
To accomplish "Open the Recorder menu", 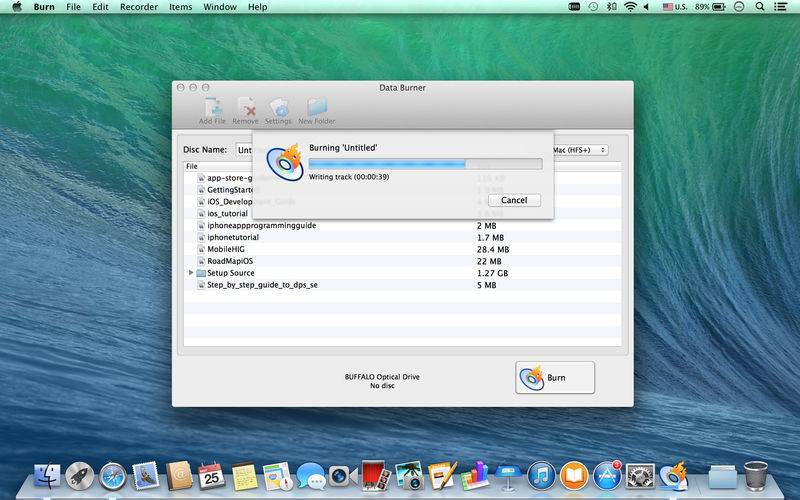I will [x=139, y=7].
